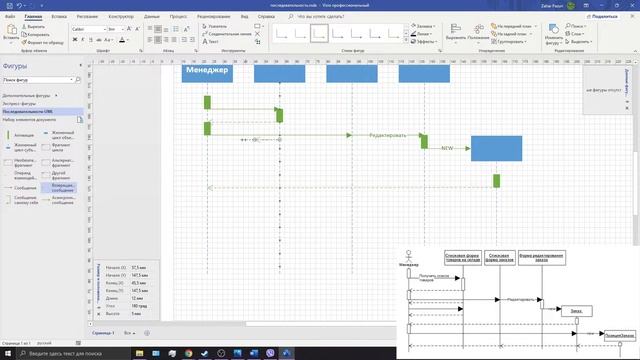Toggle bold text formatting
Image resolution: width=640 pixels, height=360 pixels.
coord(75,40)
